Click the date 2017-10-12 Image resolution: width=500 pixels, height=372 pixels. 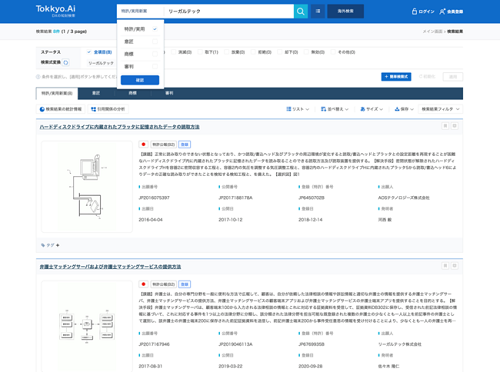click(231, 220)
